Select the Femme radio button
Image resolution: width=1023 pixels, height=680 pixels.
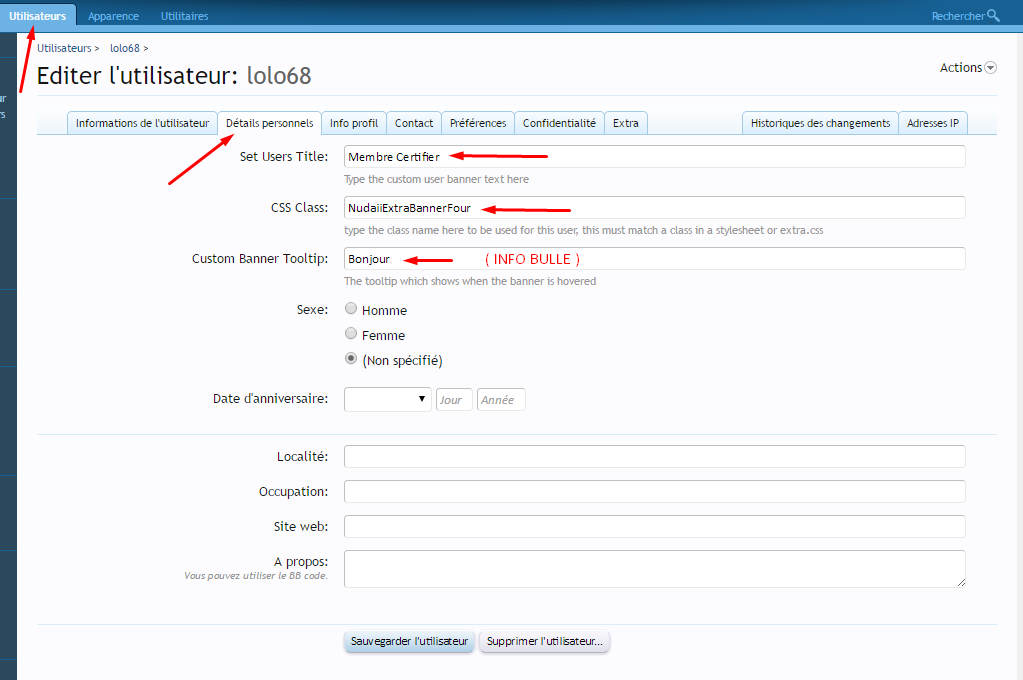point(351,334)
